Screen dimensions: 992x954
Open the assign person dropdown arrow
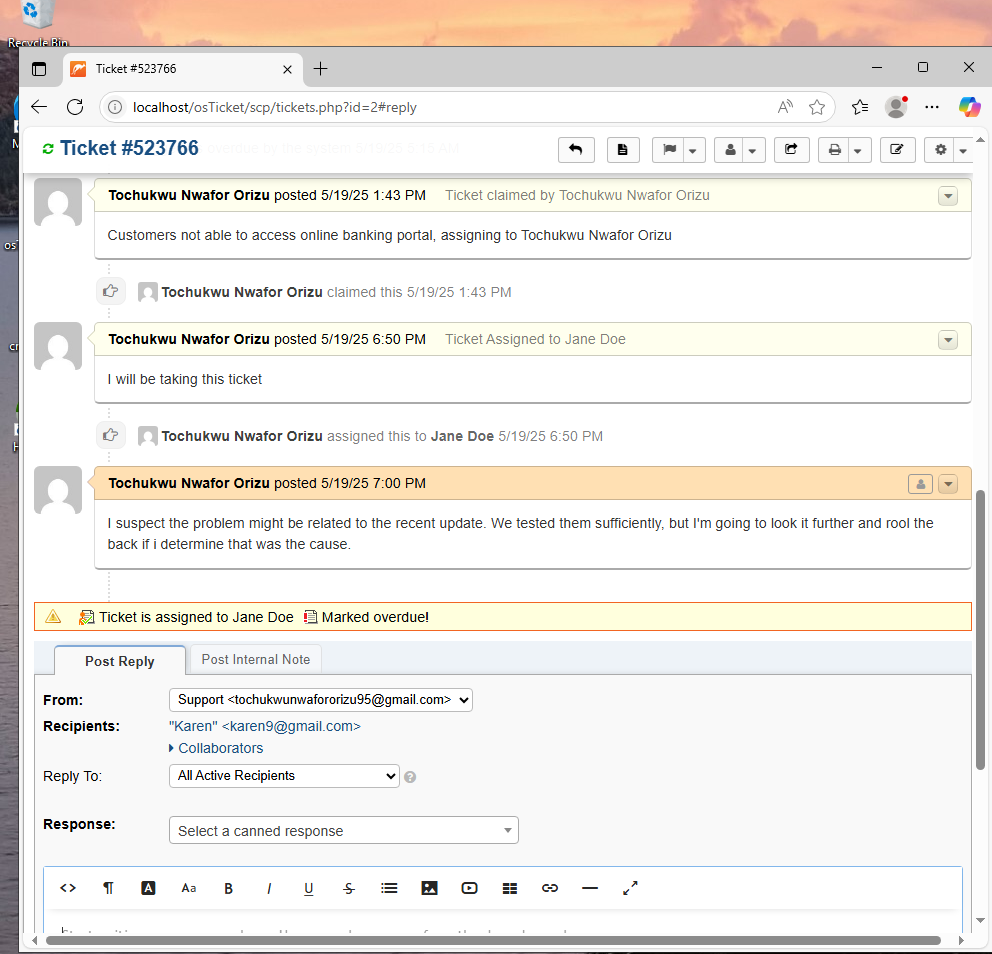tap(753, 150)
